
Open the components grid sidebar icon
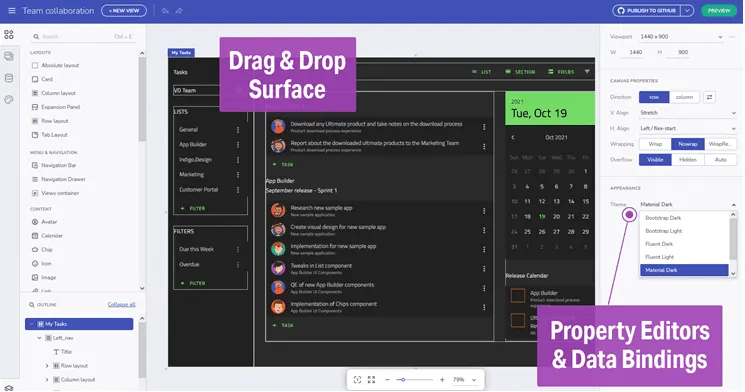coord(9,35)
